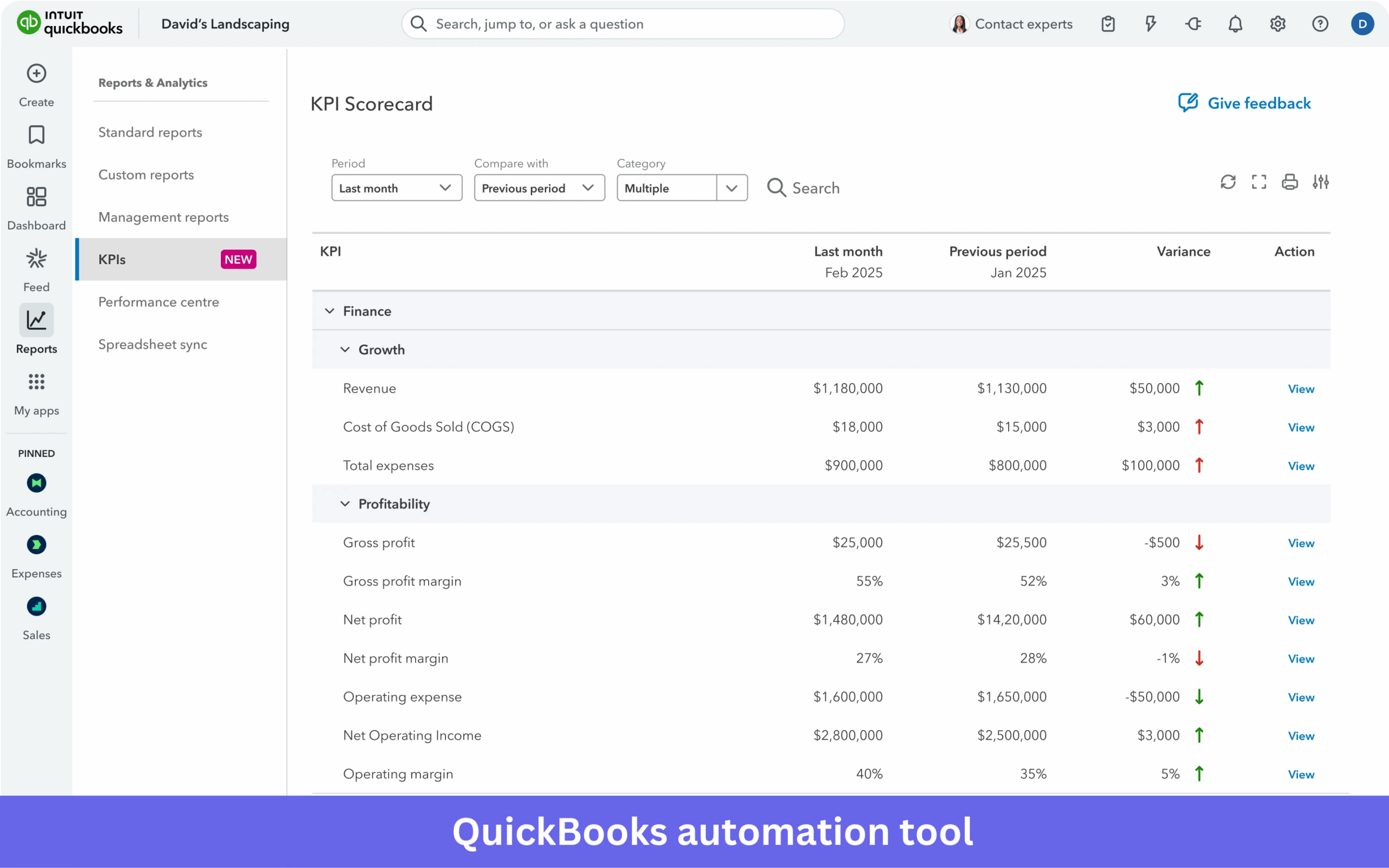Contact experts button in header
This screenshot has height=868, width=1389.
tap(1011, 24)
